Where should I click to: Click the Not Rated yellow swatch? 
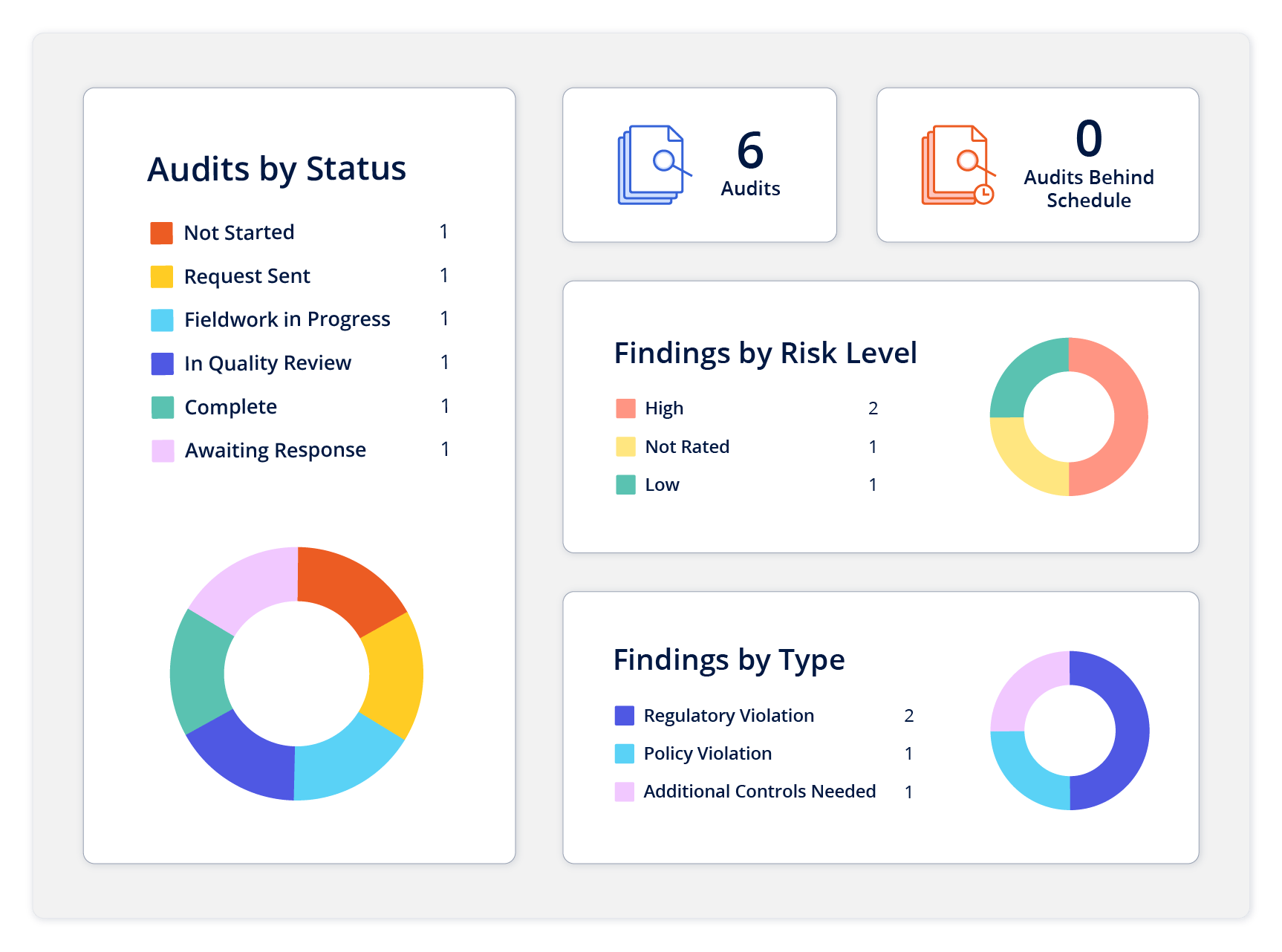[625, 446]
